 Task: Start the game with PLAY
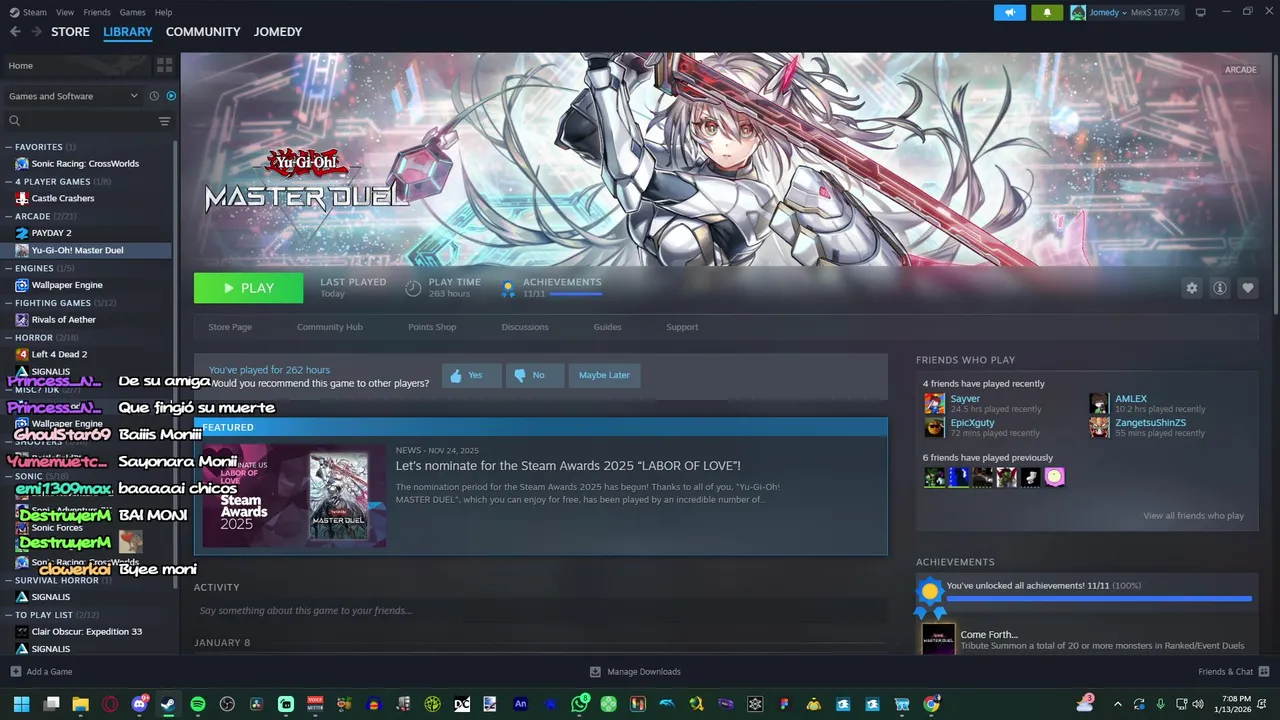[248, 288]
